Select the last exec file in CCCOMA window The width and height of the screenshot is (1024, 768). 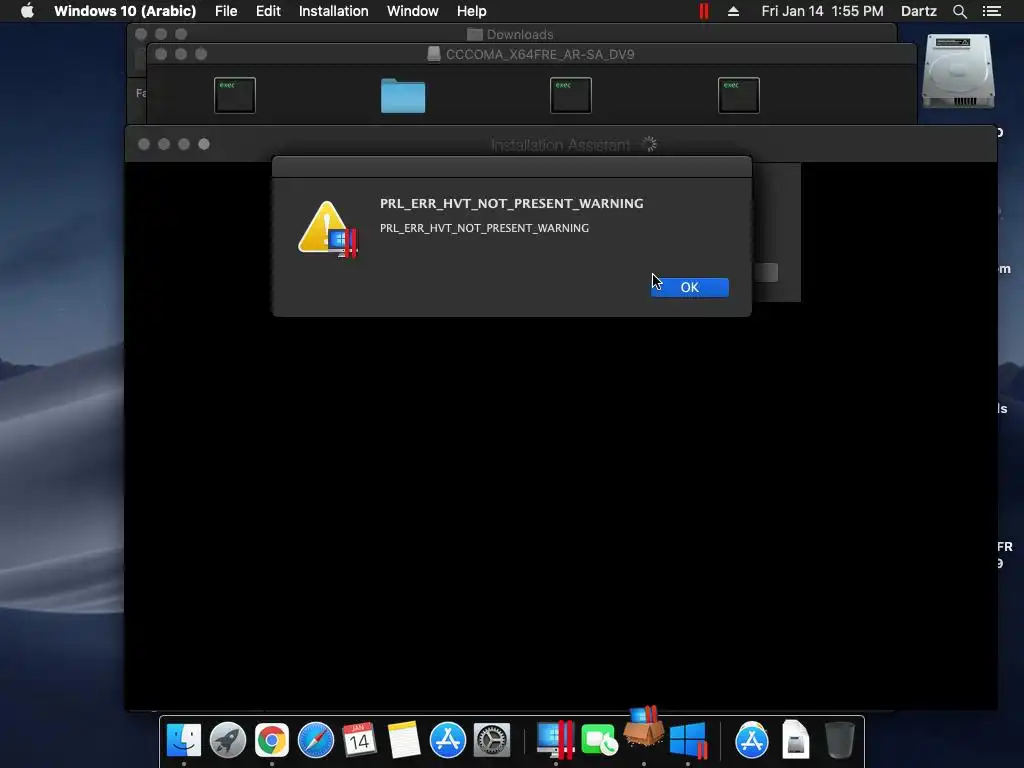point(739,95)
